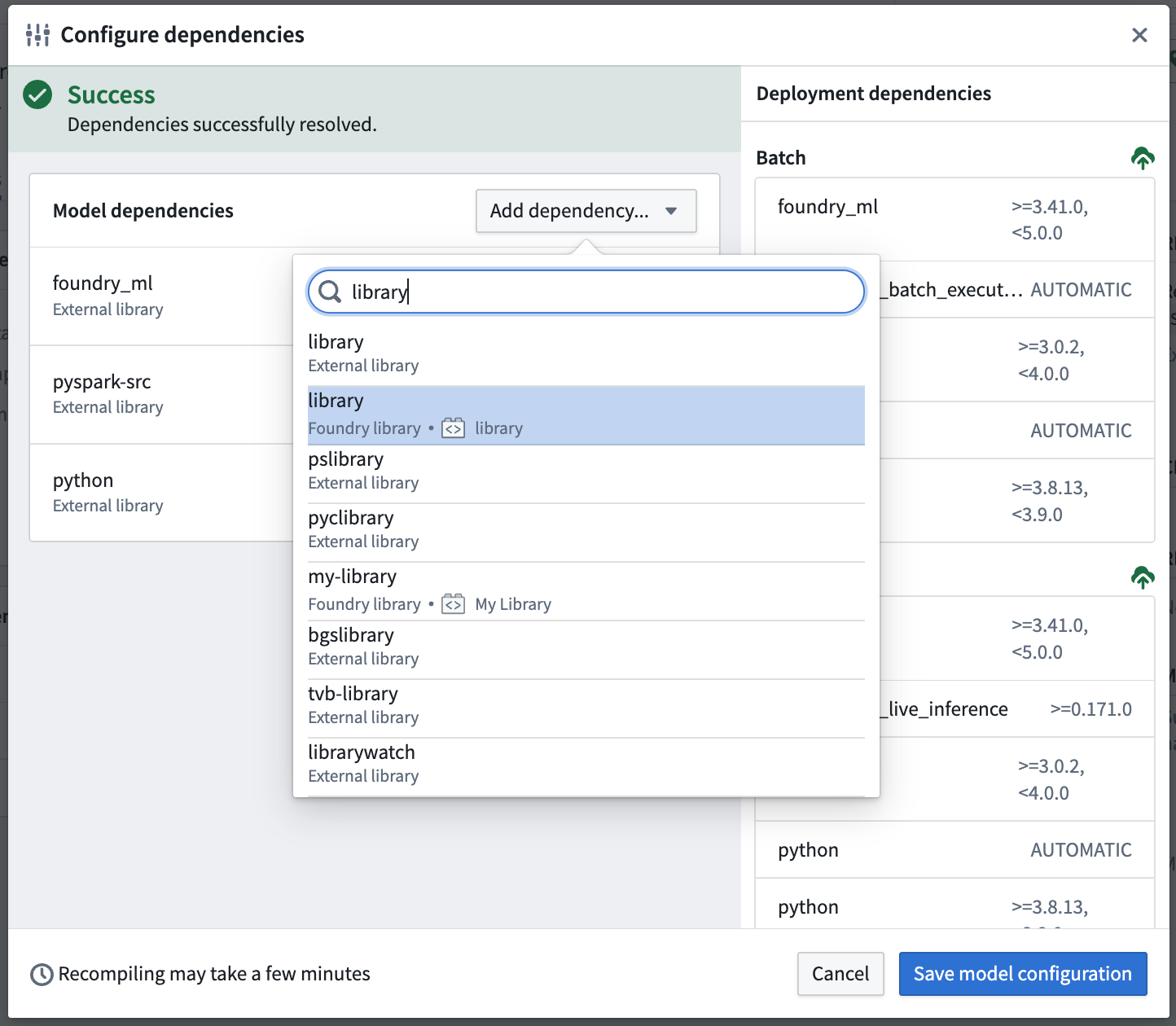Click the Recompiling may take a few minutes note

click(x=214, y=974)
